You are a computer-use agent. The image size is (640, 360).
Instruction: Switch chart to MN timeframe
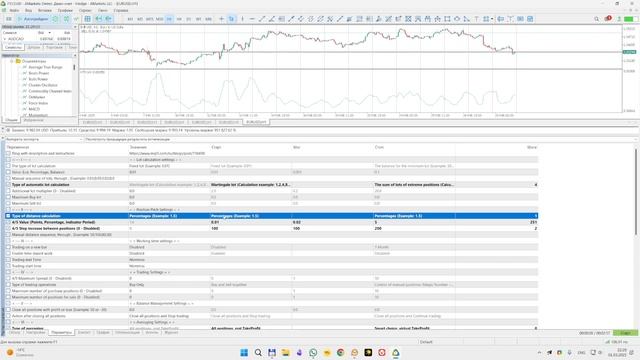208,19
